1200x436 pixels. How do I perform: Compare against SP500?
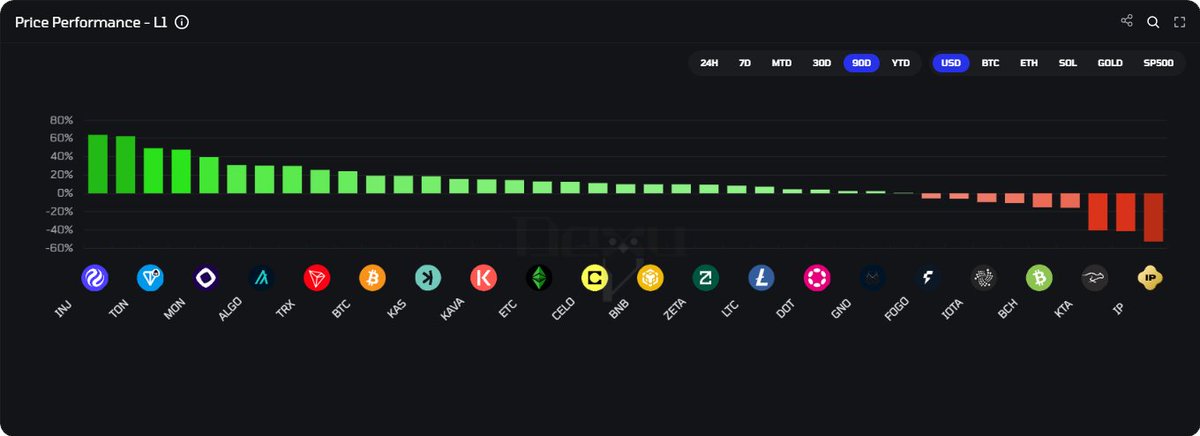1158,63
